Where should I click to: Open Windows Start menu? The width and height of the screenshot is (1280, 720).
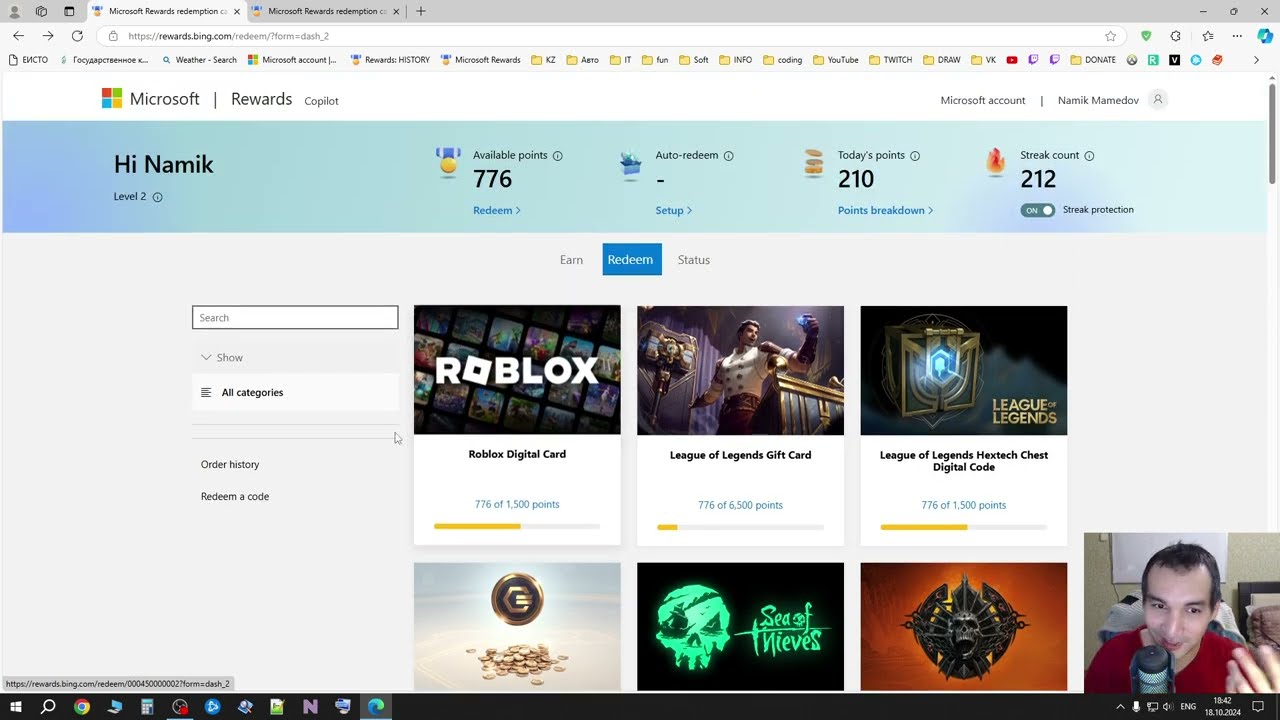point(15,707)
